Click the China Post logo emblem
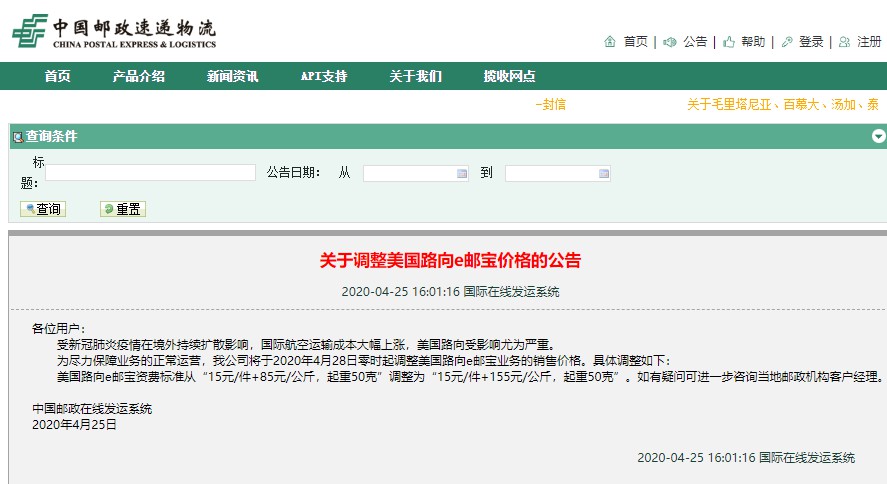This screenshot has height=484, width=887. pyautogui.click(x=29, y=31)
